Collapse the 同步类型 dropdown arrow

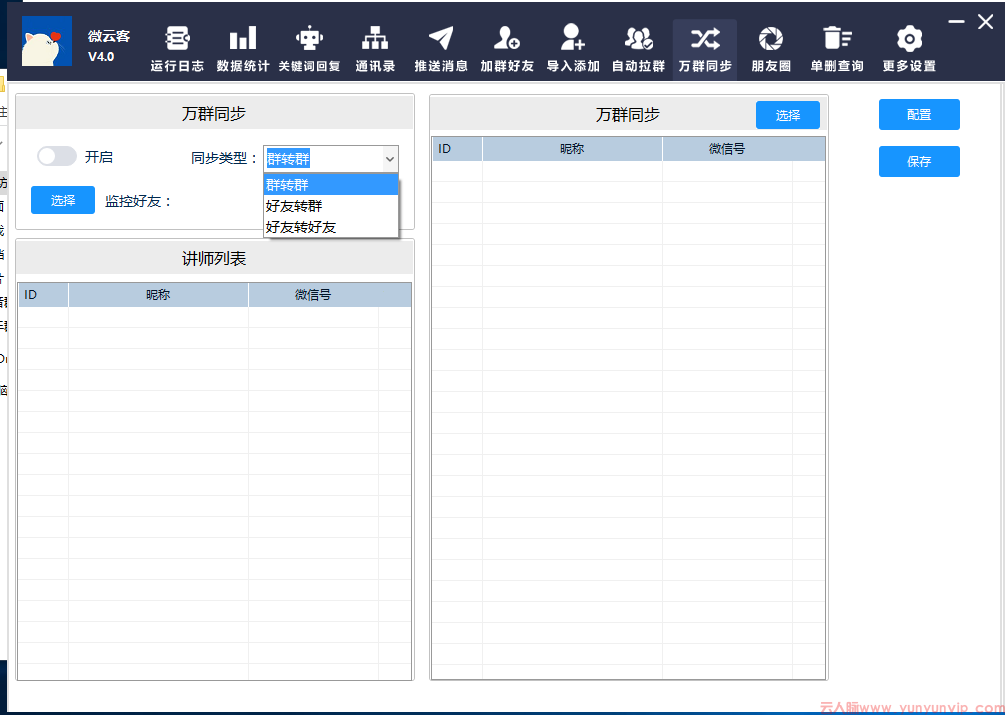[x=389, y=159]
